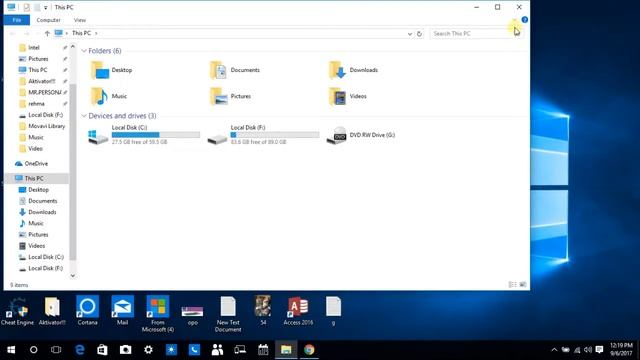Open the desktop image shortcut labeled 54
The width and height of the screenshot is (640, 360).
point(263,310)
